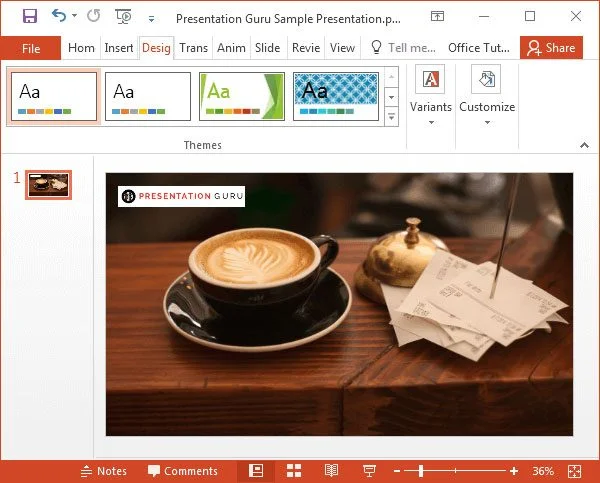
Task: Open Reading View from status bar
Action: click(332, 471)
